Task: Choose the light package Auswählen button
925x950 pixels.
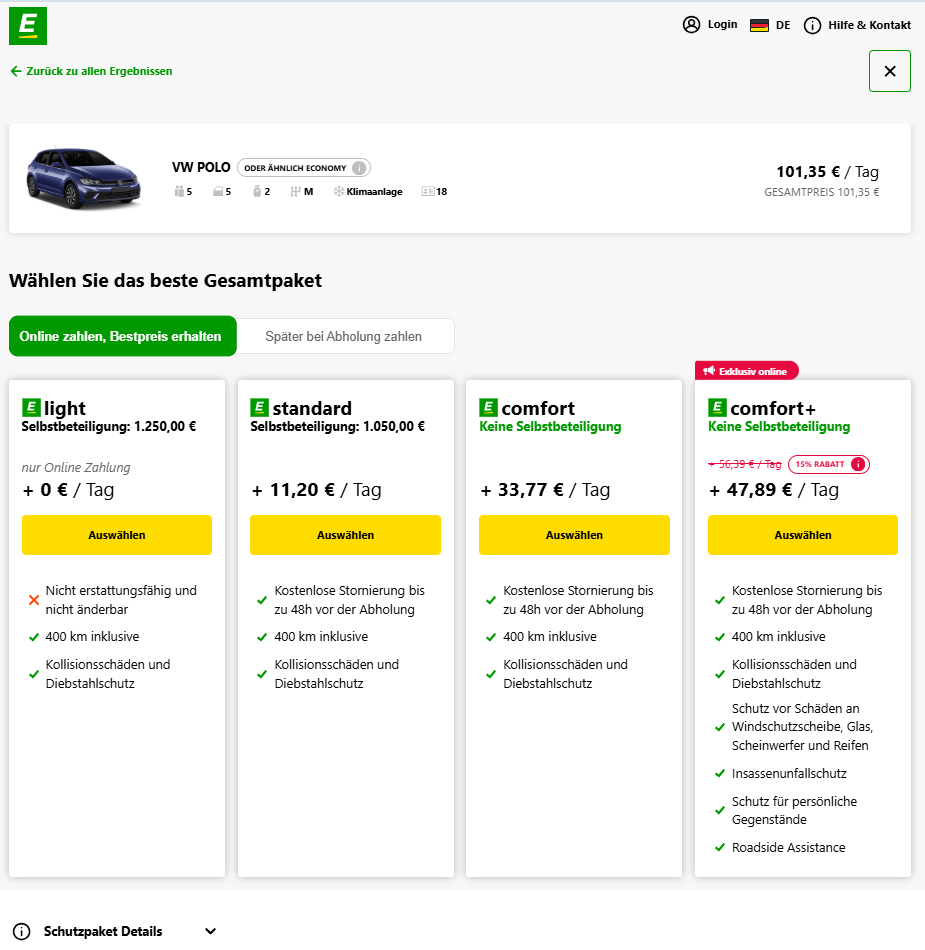Action: point(117,535)
